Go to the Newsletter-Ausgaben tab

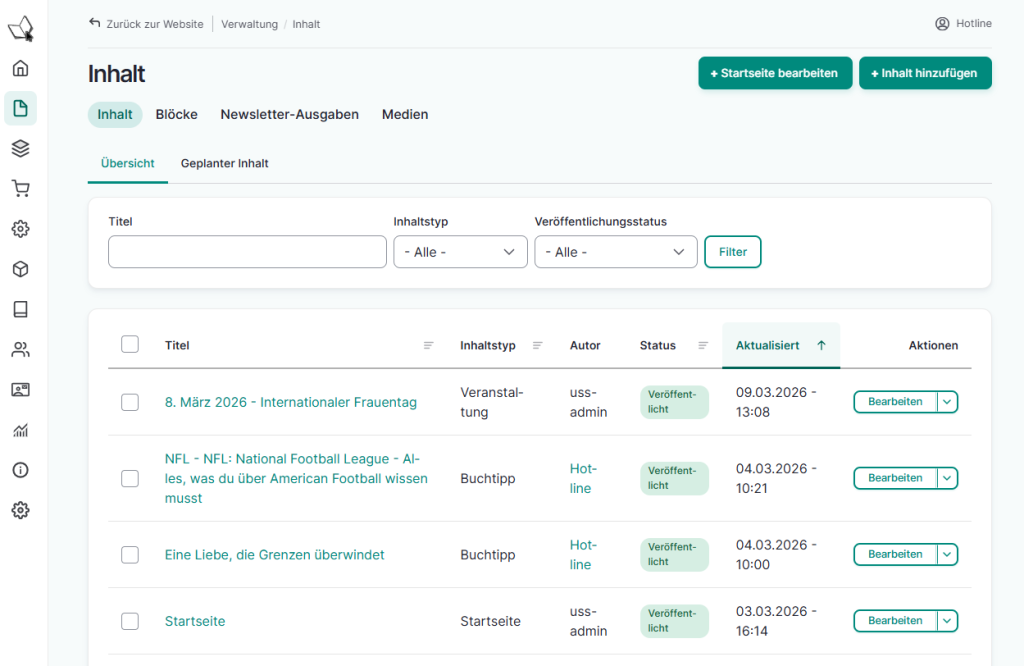[289, 114]
